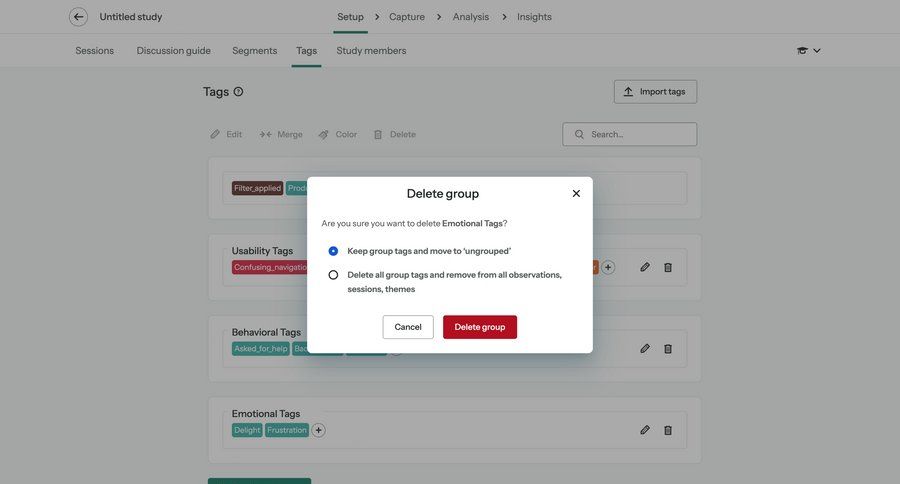Image resolution: width=900 pixels, height=484 pixels.
Task: Click the Cancel button in dialog
Action: click(408, 327)
